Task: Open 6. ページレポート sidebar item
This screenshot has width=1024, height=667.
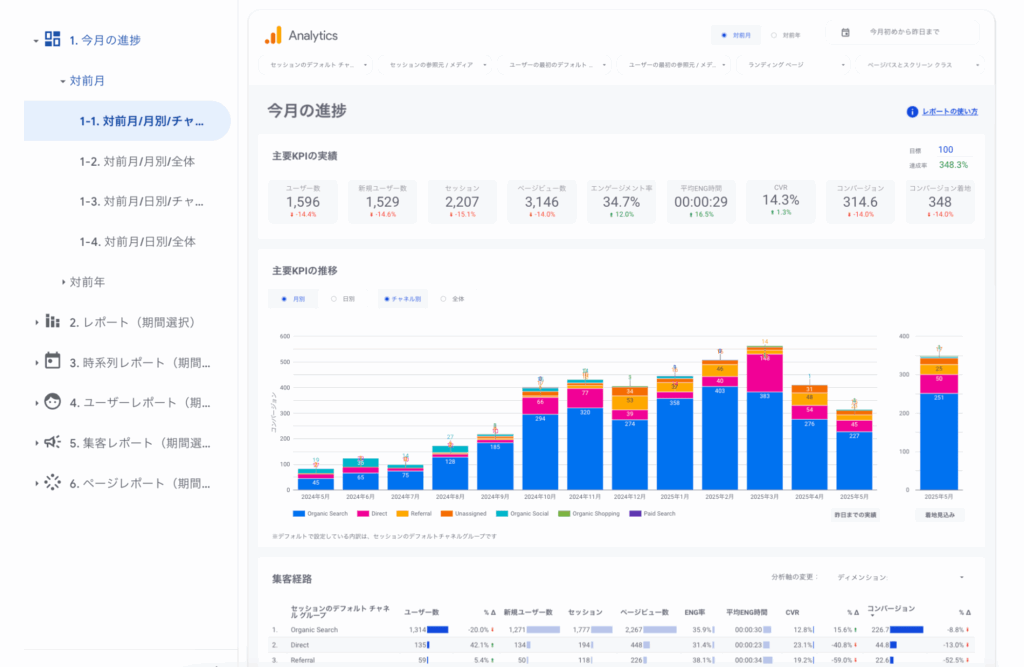Action: [x=140, y=483]
